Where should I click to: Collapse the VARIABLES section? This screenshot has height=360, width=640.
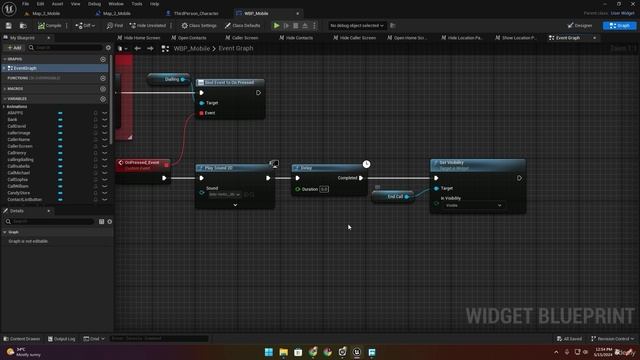[x=4, y=99]
